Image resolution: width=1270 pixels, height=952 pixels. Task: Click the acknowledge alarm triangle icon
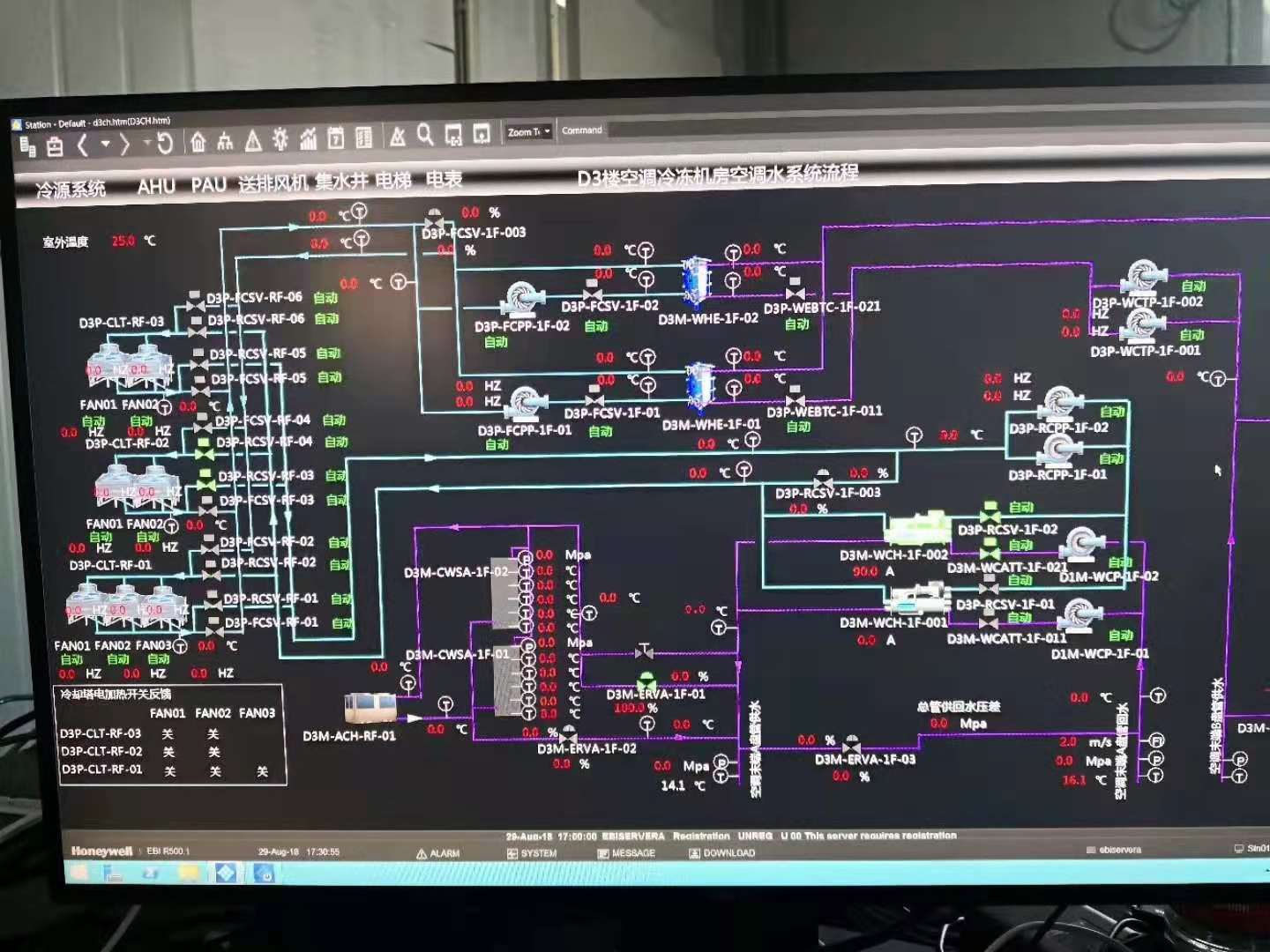click(398, 136)
